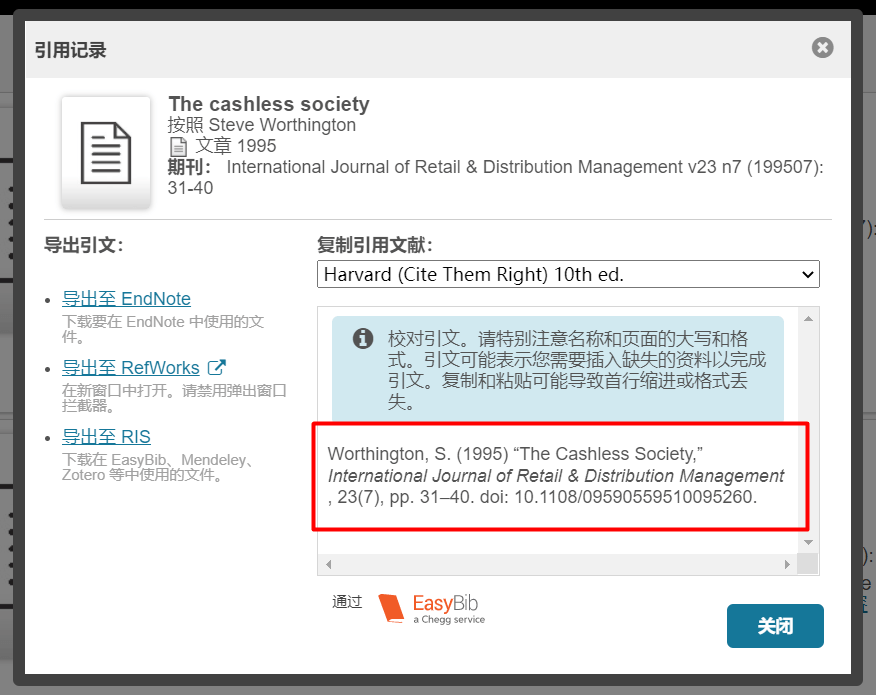This screenshot has height=695, width=876.
Task: Click the citation box scroll up arrow
Action: pyautogui.click(x=808, y=318)
